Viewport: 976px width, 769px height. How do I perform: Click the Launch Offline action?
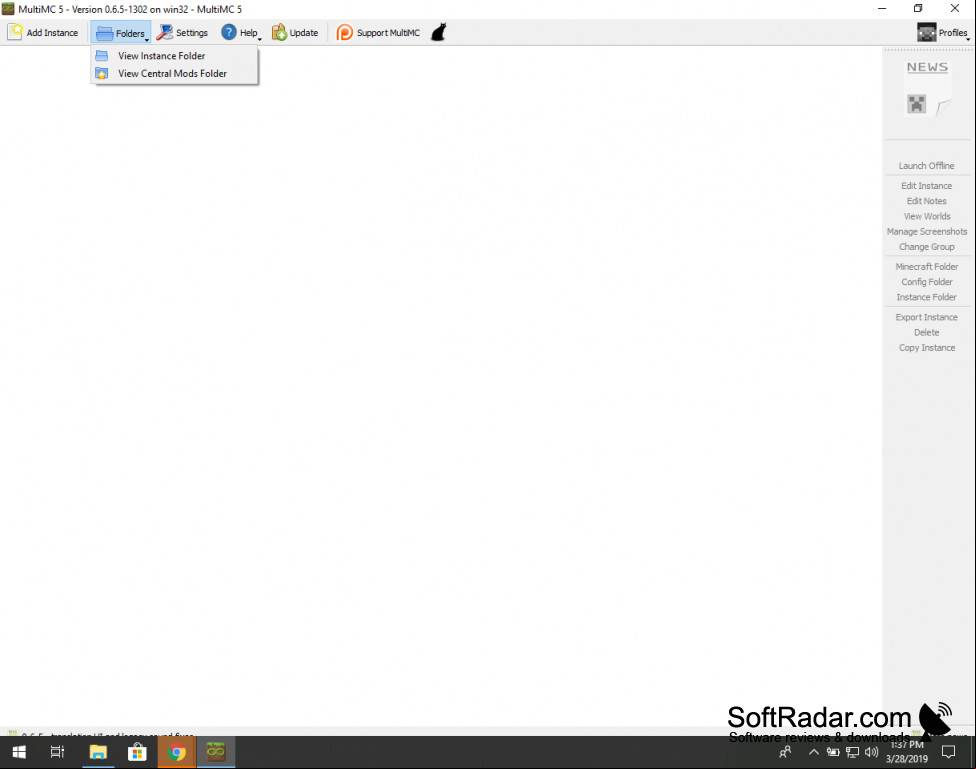[x=926, y=166]
